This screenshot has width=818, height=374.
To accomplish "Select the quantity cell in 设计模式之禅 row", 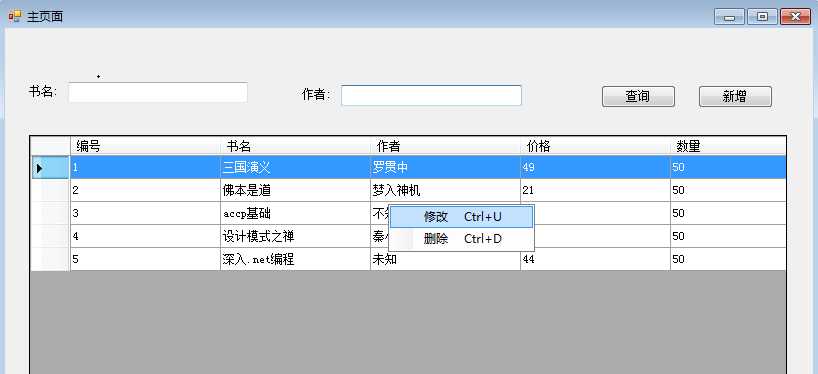I will [728, 236].
